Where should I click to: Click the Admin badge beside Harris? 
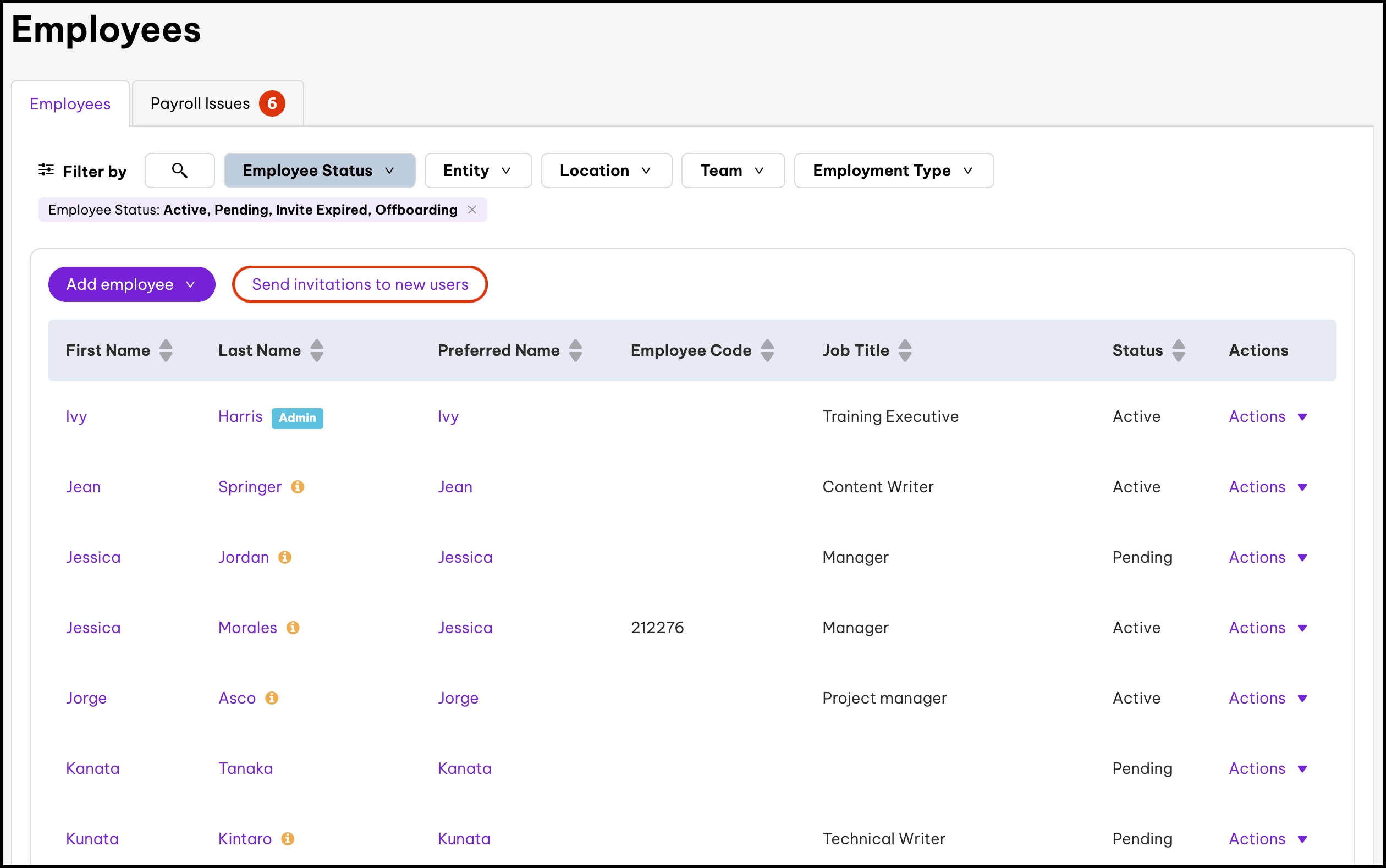tap(296, 418)
